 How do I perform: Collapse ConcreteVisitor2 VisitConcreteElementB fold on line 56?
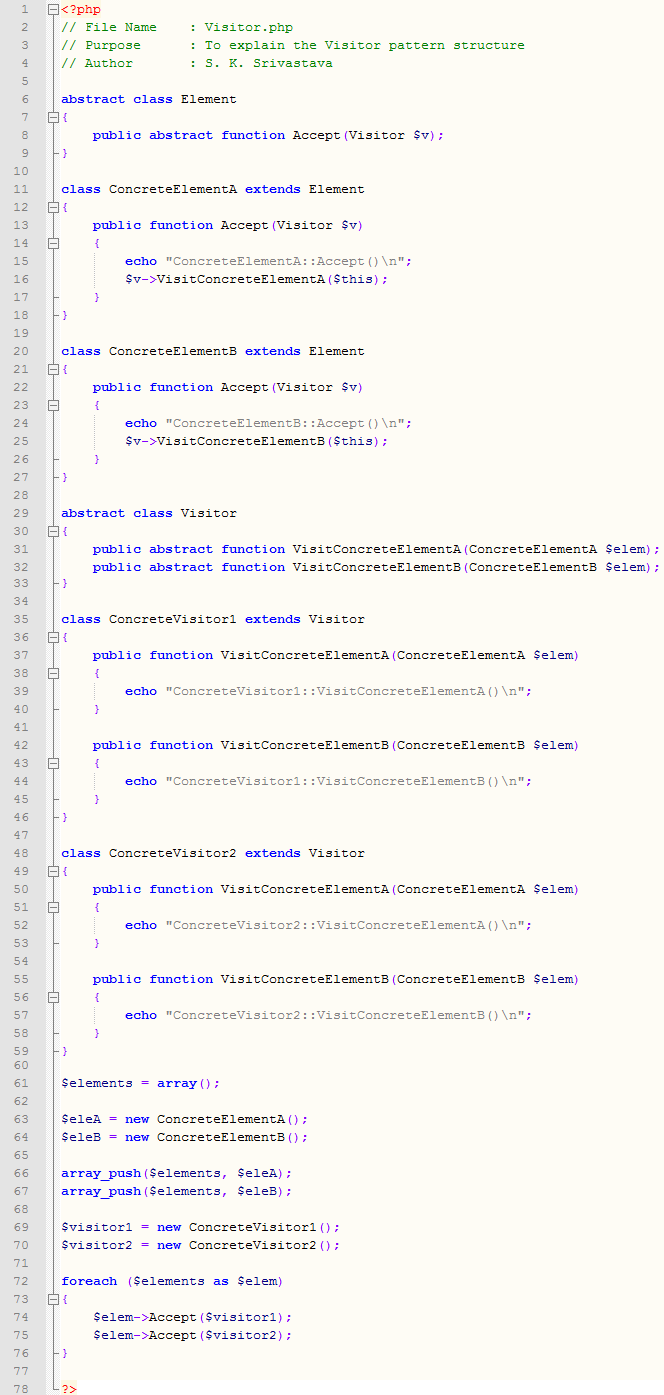tap(54, 997)
